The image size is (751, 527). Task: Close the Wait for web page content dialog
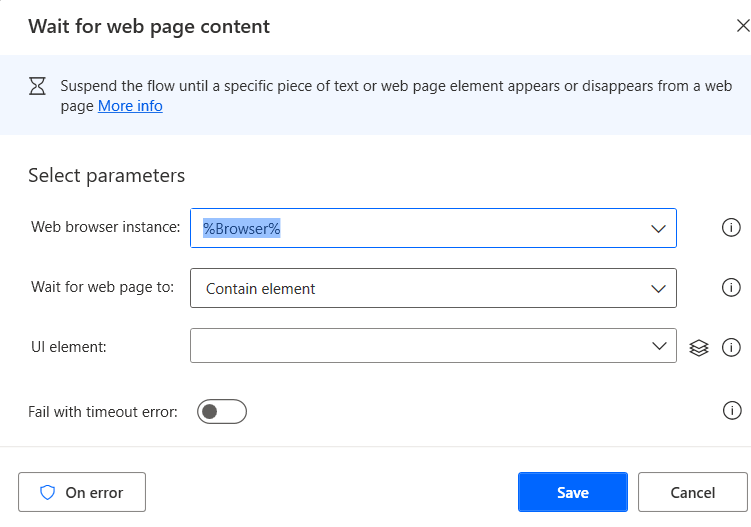coord(742,26)
